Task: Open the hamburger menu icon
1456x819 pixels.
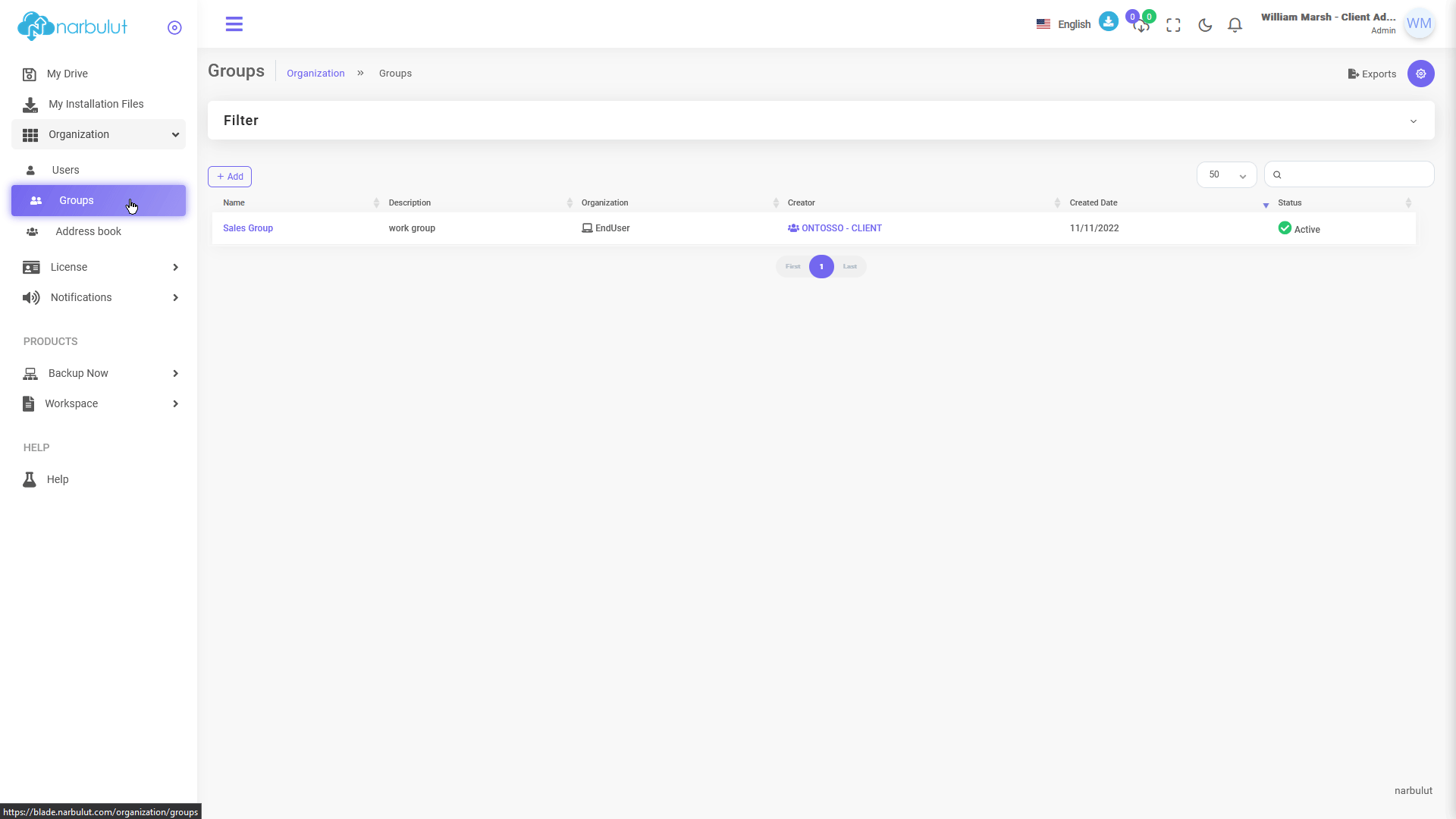Action: [234, 24]
